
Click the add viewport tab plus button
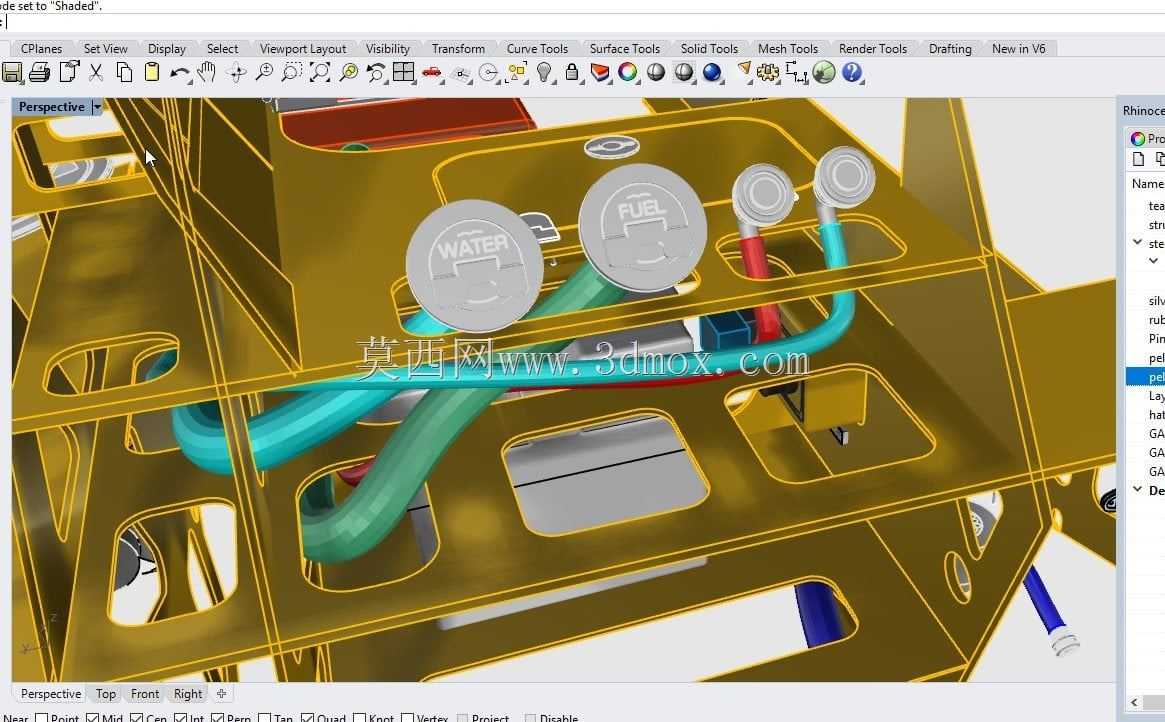221,694
